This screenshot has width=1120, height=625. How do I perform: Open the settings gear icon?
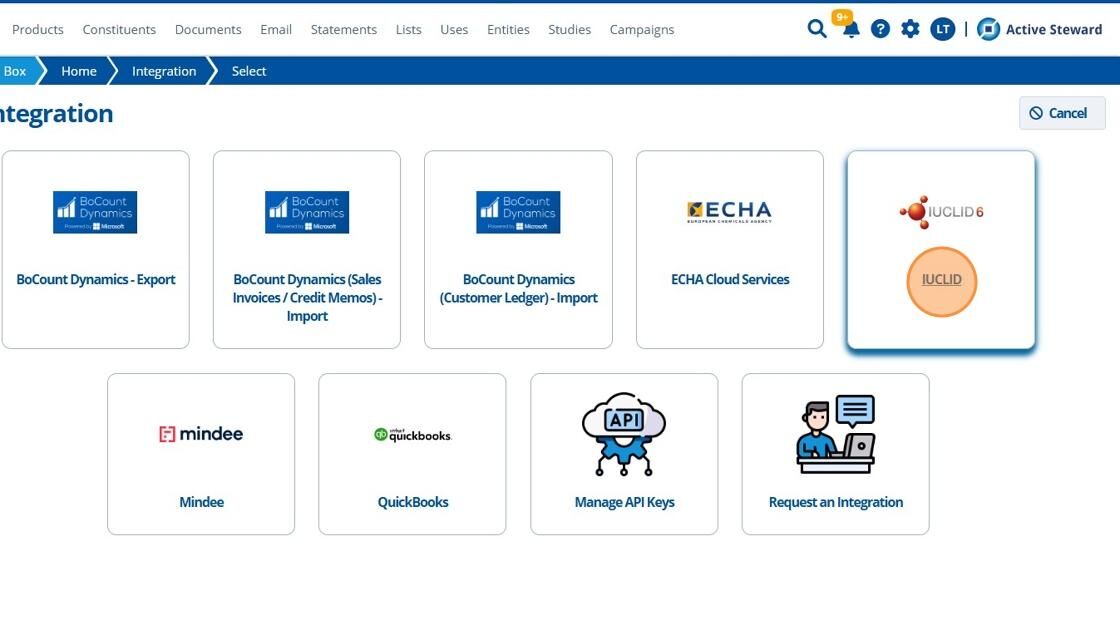click(910, 29)
